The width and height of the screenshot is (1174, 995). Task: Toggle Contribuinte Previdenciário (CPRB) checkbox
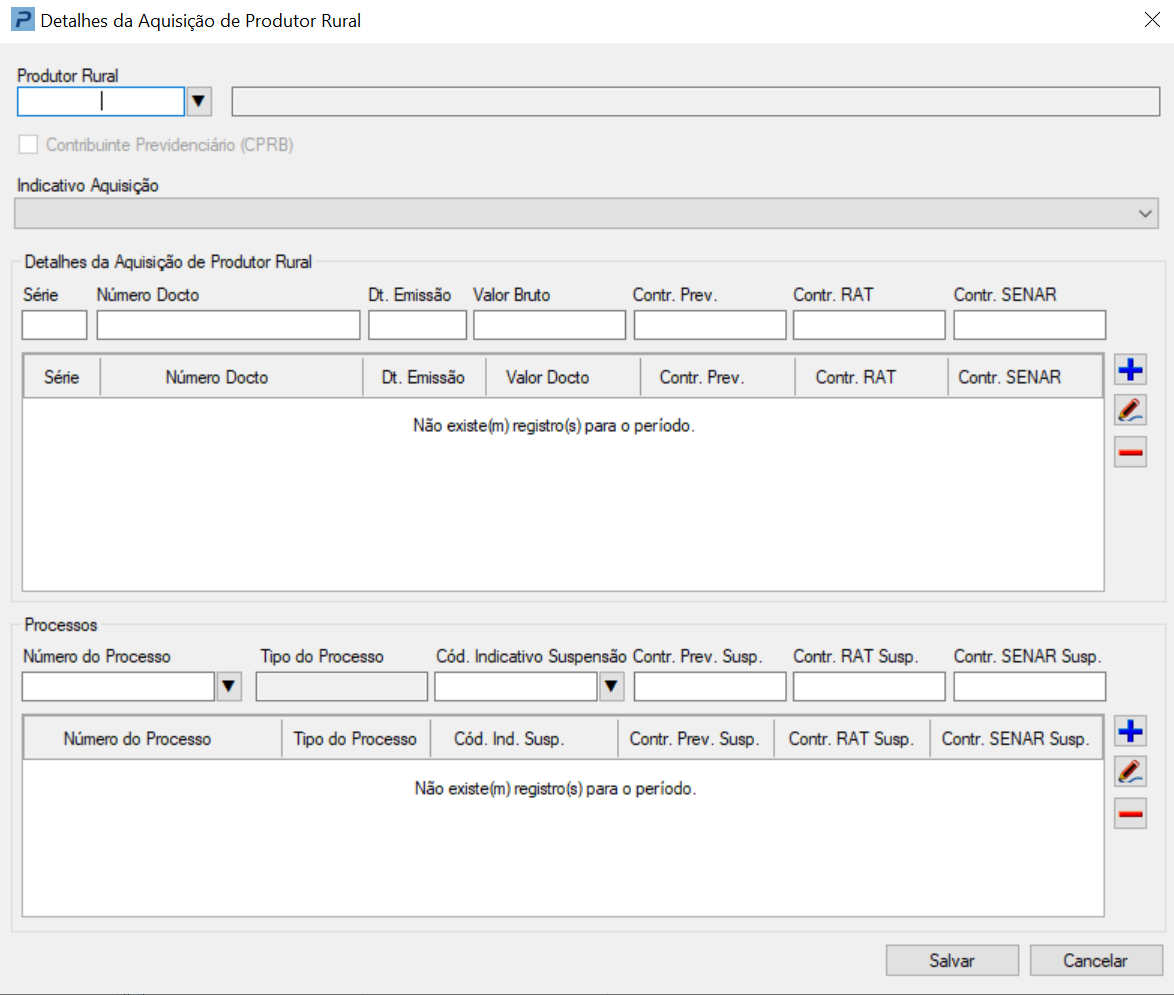tap(28, 145)
